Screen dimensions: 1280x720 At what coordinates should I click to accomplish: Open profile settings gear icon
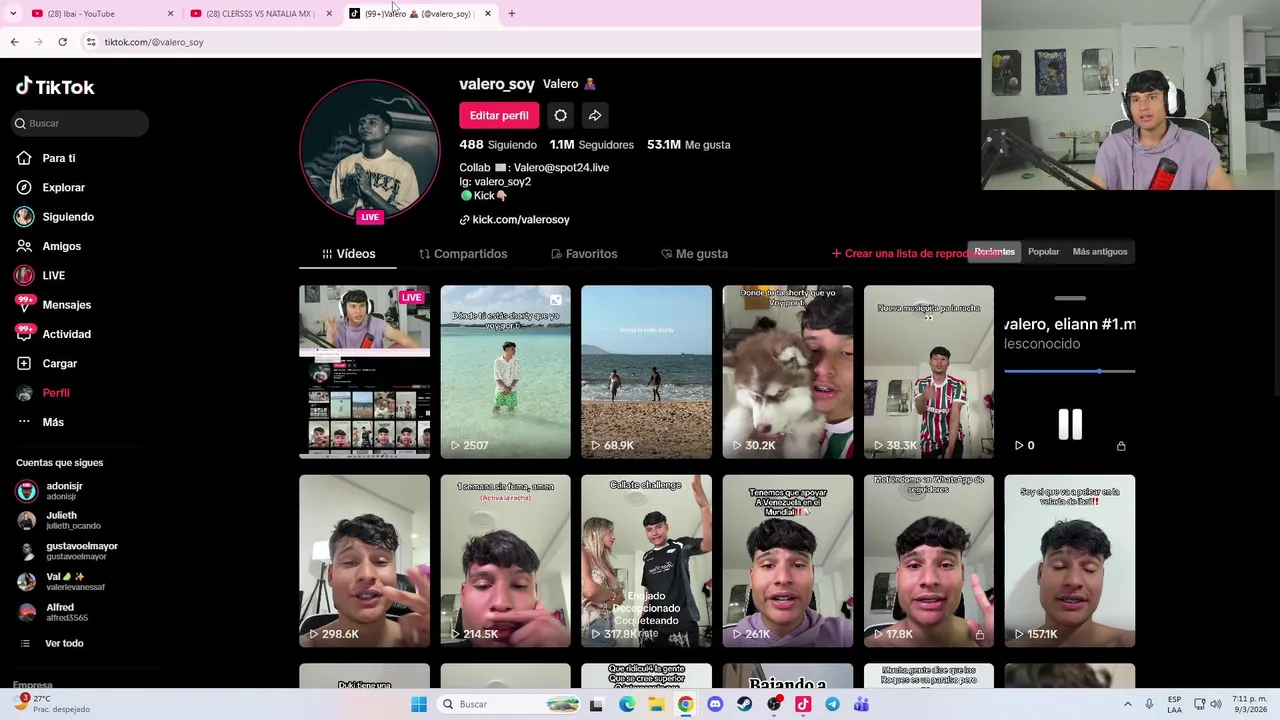tap(561, 115)
